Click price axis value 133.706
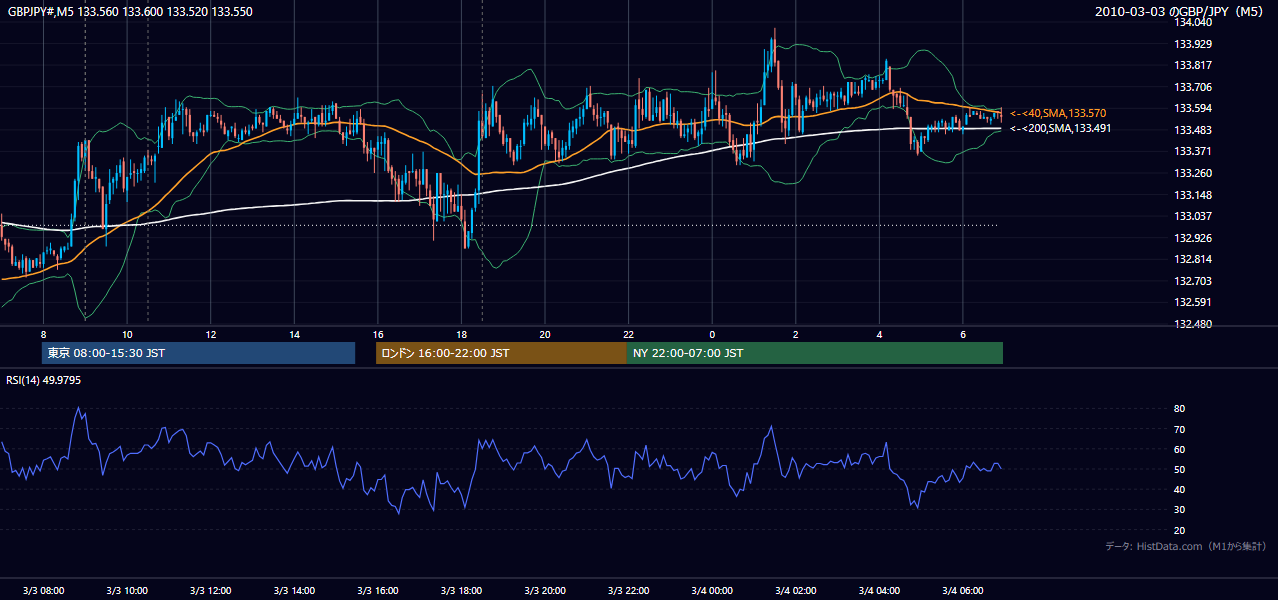This screenshot has width=1278, height=600. (1193, 87)
